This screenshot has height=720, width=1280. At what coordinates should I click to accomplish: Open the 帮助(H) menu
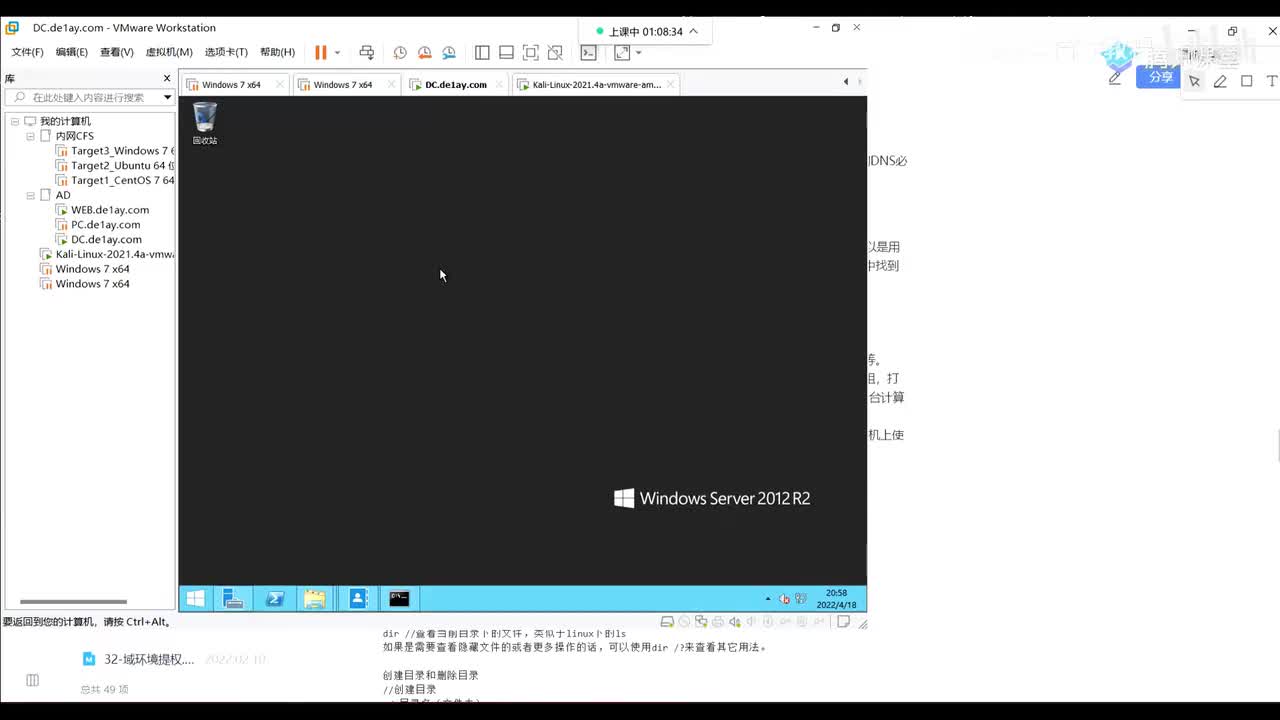click(x=277, y=52)
